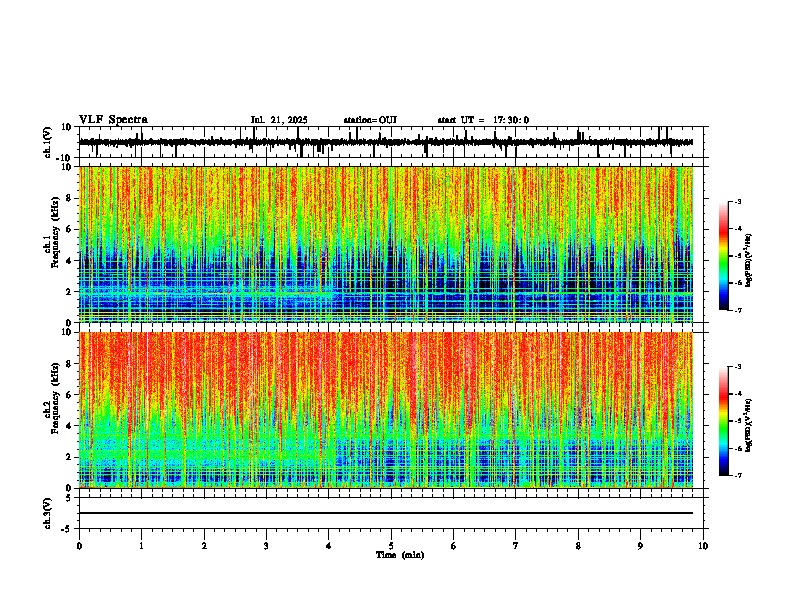Click the 5 tick on the Time axis
This screenshot has height=612, width=792.
point(391,546)
